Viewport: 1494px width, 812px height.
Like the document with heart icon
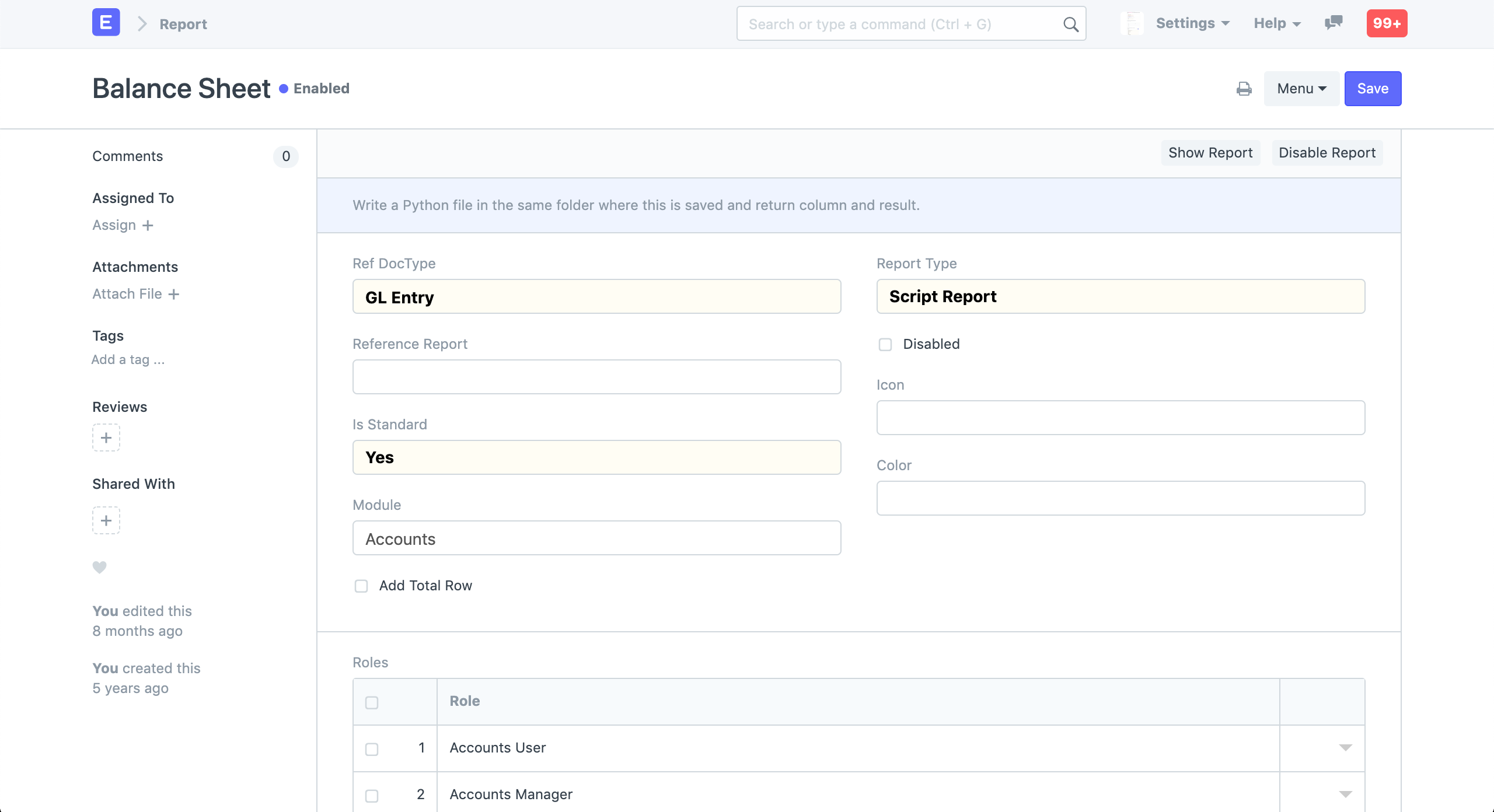pyautogui.click(x=100, y=567)
